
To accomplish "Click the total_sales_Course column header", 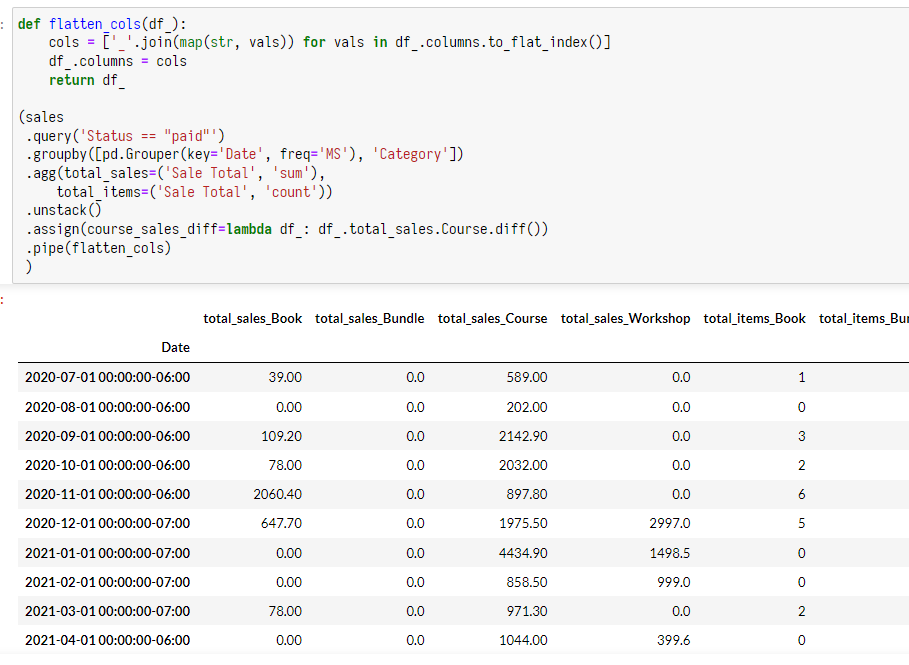I will point(492,318).
